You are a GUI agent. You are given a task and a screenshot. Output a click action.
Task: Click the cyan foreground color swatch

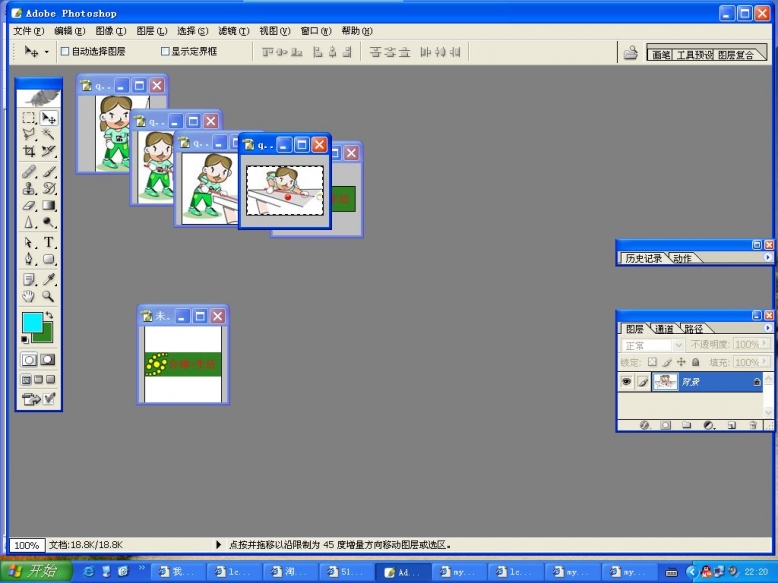click(32, 323)
